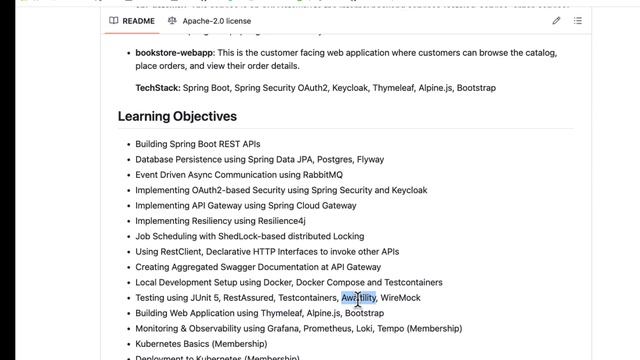Click the 'Database Persistence using Spring Data JPA' line
This screenshot has width=640, height=360.
[x=260, y=160]
